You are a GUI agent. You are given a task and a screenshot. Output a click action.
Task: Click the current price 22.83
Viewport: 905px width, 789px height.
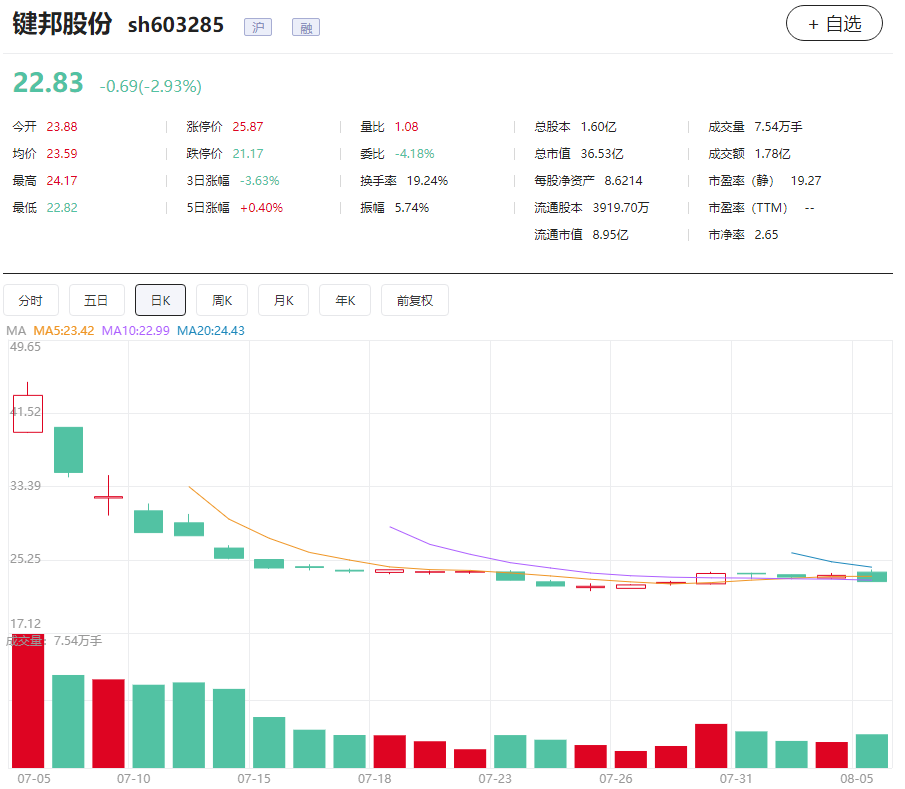coord(48,83)
